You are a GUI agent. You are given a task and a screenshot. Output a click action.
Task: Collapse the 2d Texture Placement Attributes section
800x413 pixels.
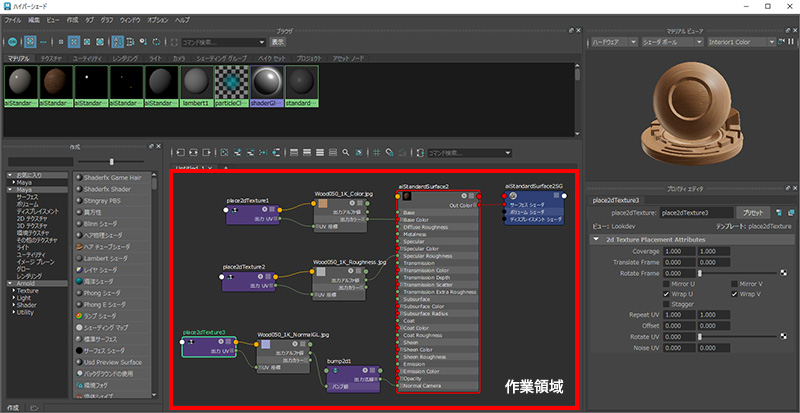pyautogui.click(x=596, y=240)
